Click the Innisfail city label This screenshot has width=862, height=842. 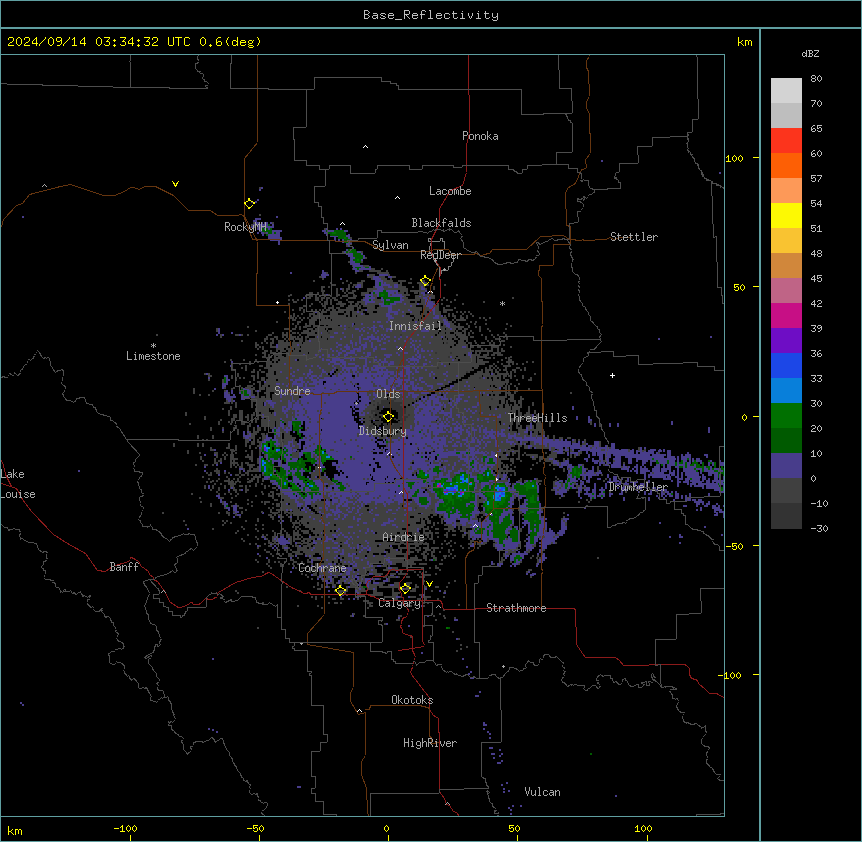(x=415, y=326)
